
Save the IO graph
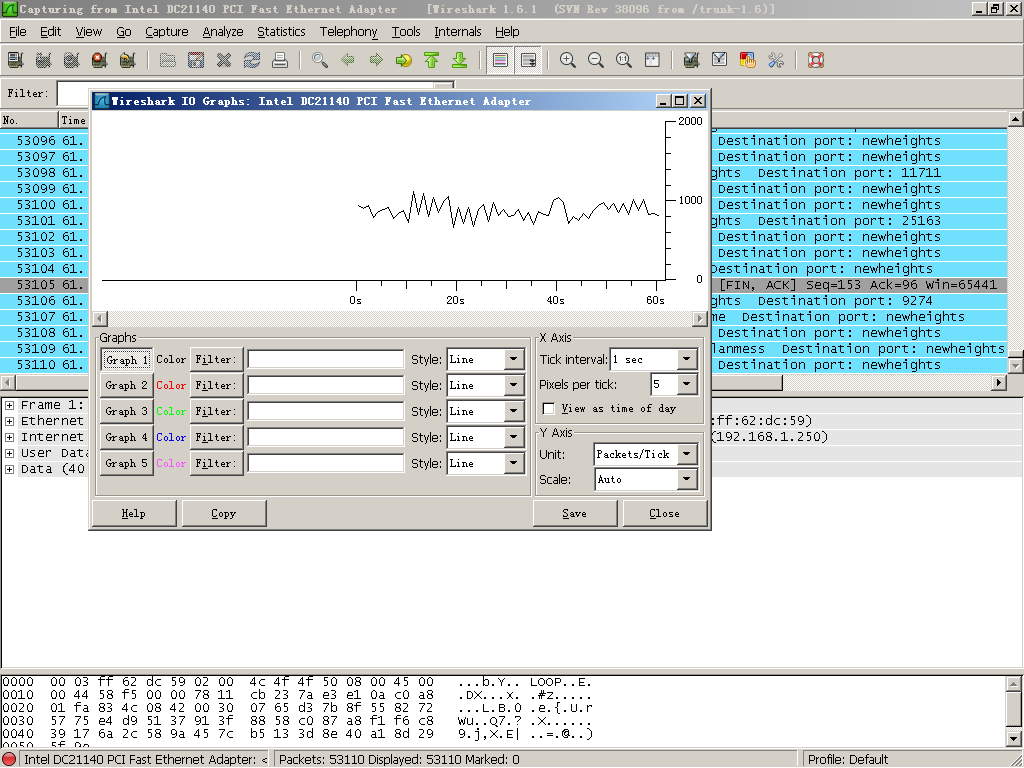pos(575,514)
